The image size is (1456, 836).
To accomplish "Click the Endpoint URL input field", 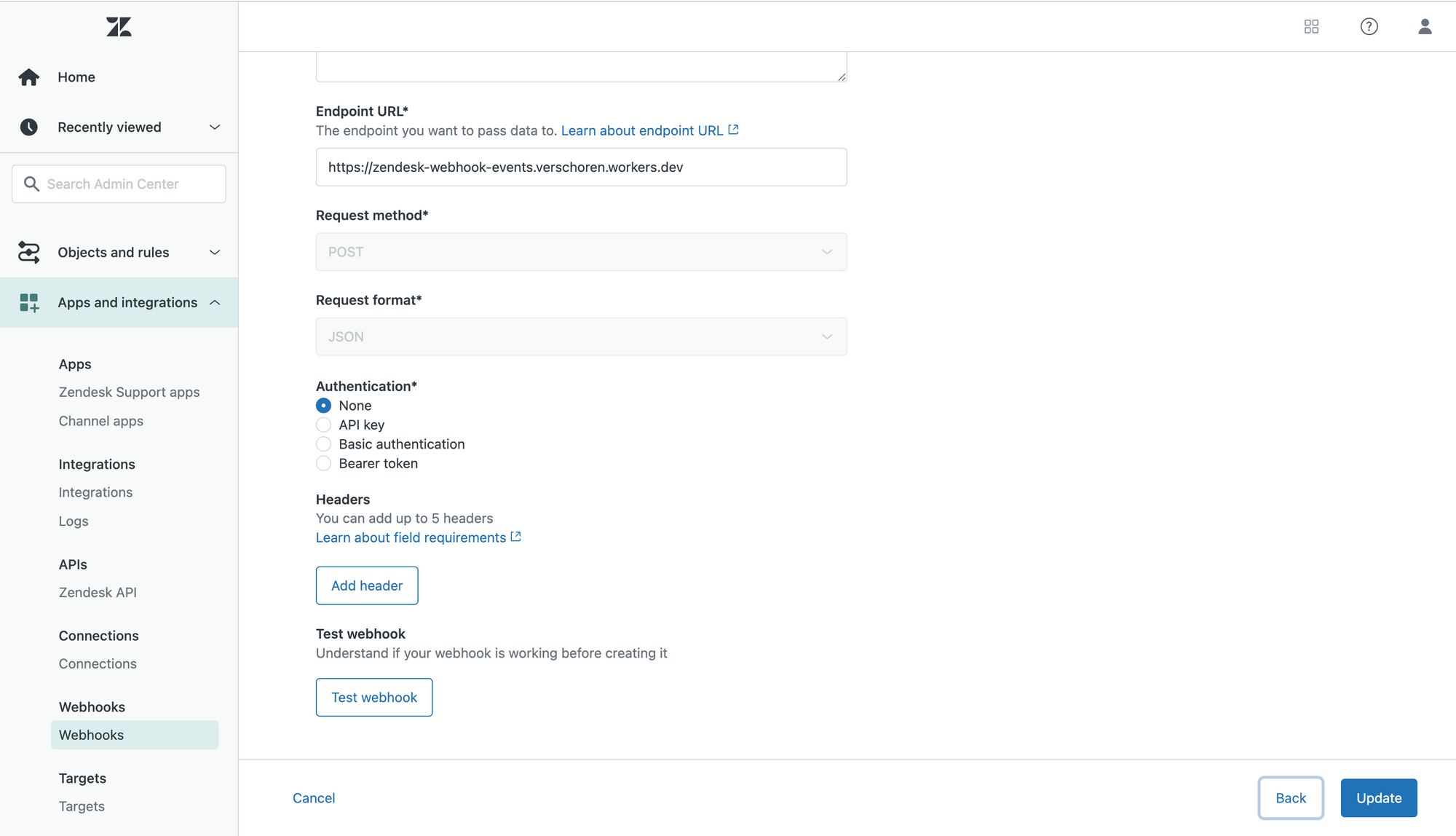I will click(581, 167).
